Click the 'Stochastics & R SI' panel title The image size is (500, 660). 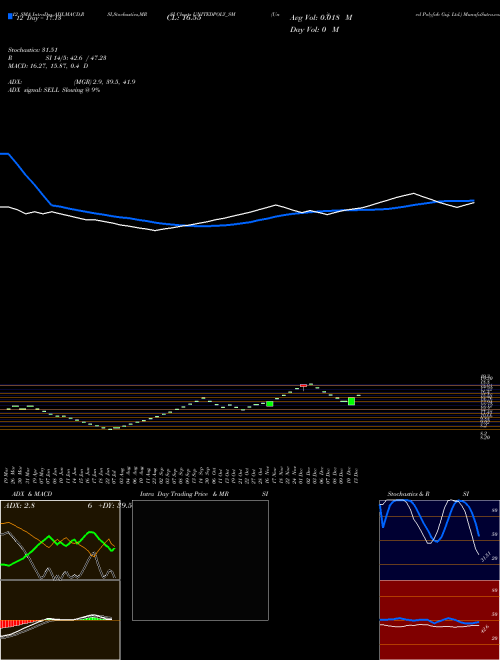428,494
